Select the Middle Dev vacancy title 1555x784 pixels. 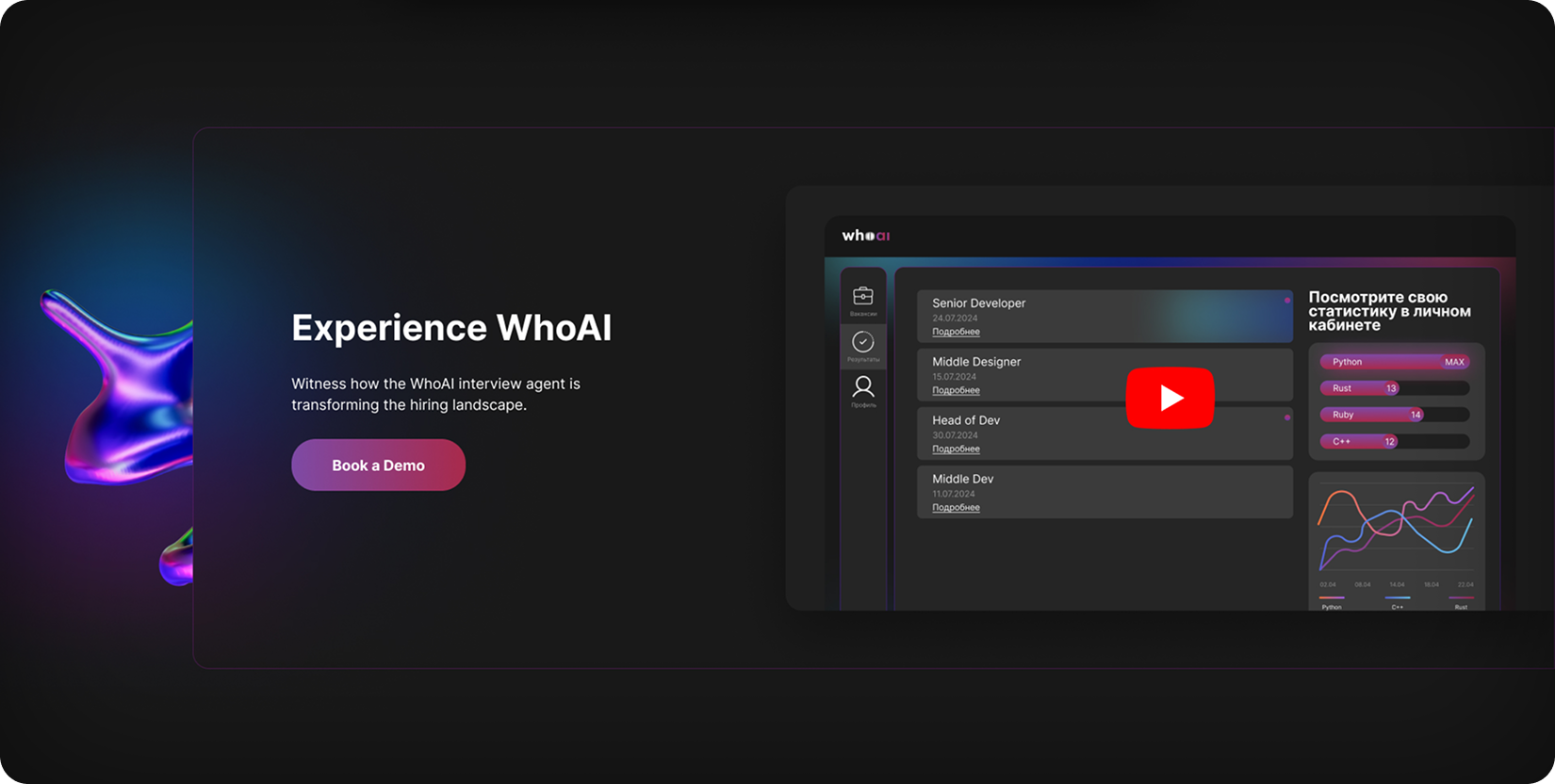coord(962,479)
